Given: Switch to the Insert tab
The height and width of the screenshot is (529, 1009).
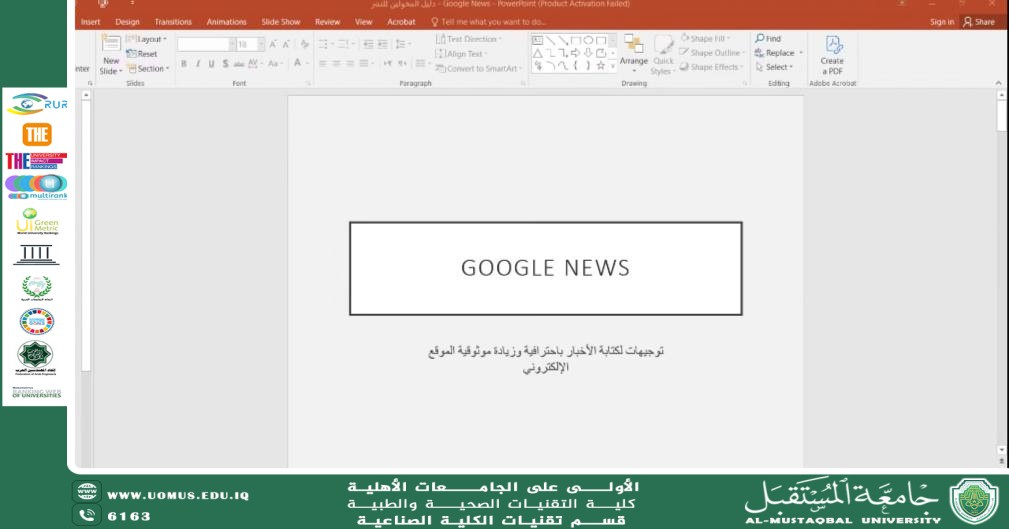Looking at the screenshot, I should [x=91, y=22].
